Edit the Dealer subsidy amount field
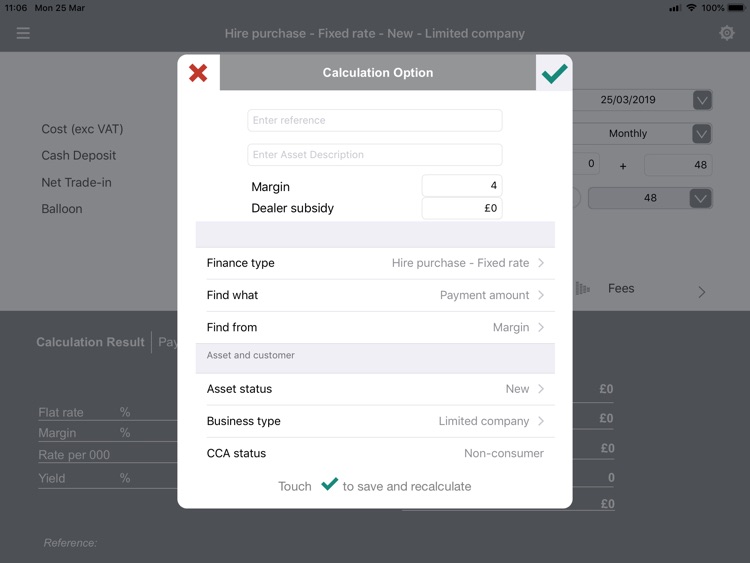The width and height of the screenshot is (750, 563). 461,208
